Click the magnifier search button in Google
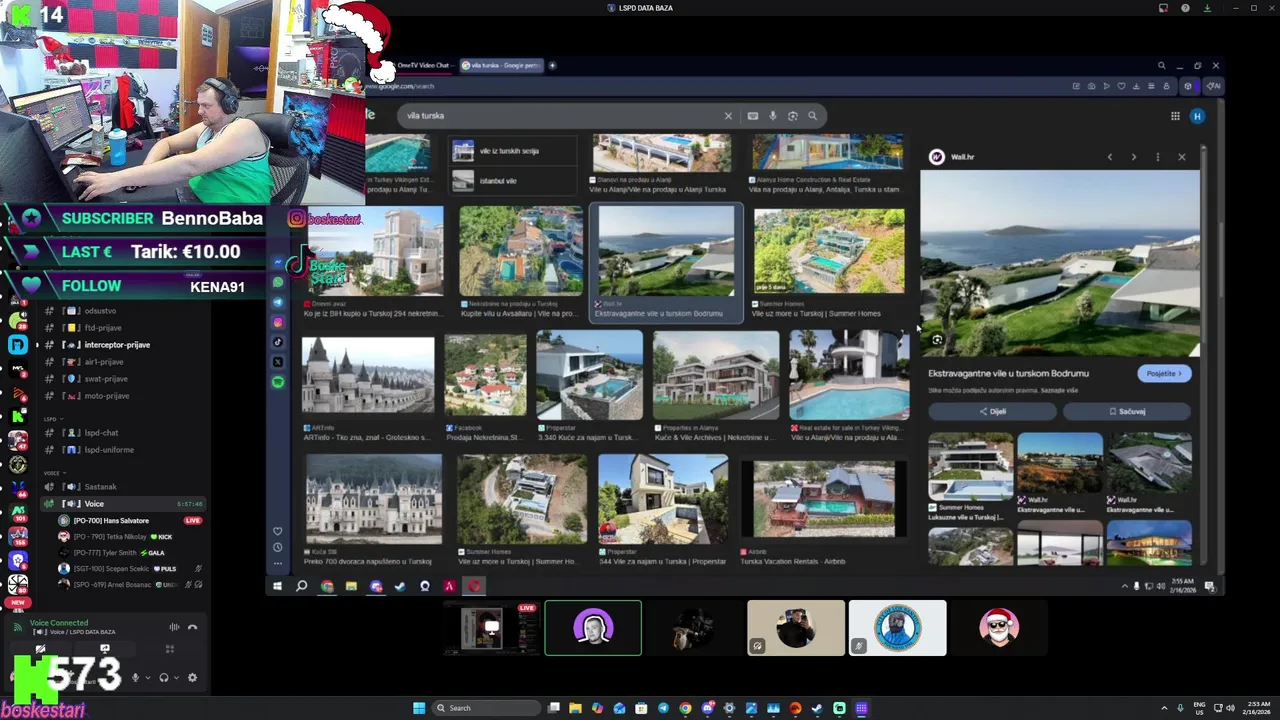 click(812, 116)
